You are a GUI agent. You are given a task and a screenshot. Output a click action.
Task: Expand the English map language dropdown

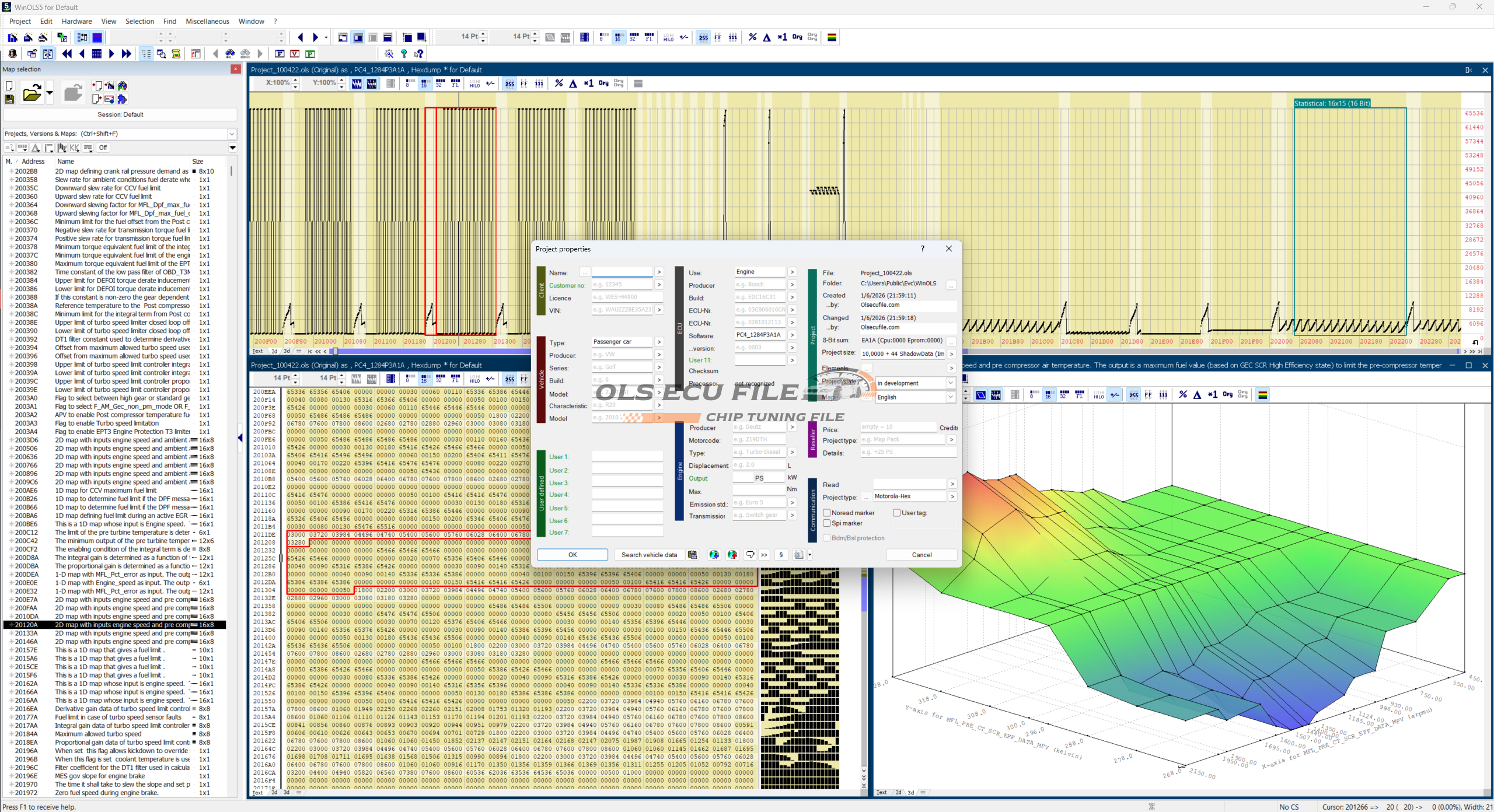tap(950, 397)
